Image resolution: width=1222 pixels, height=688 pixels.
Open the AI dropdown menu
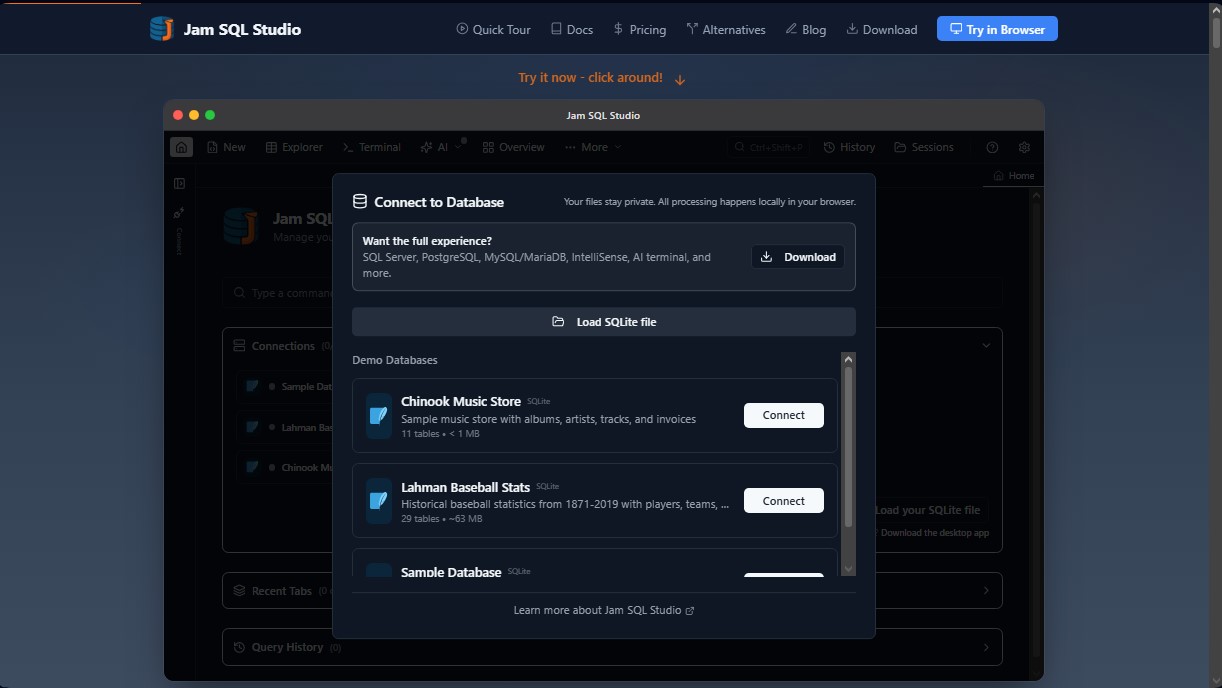pyautogui.click(x=441, y=147)
